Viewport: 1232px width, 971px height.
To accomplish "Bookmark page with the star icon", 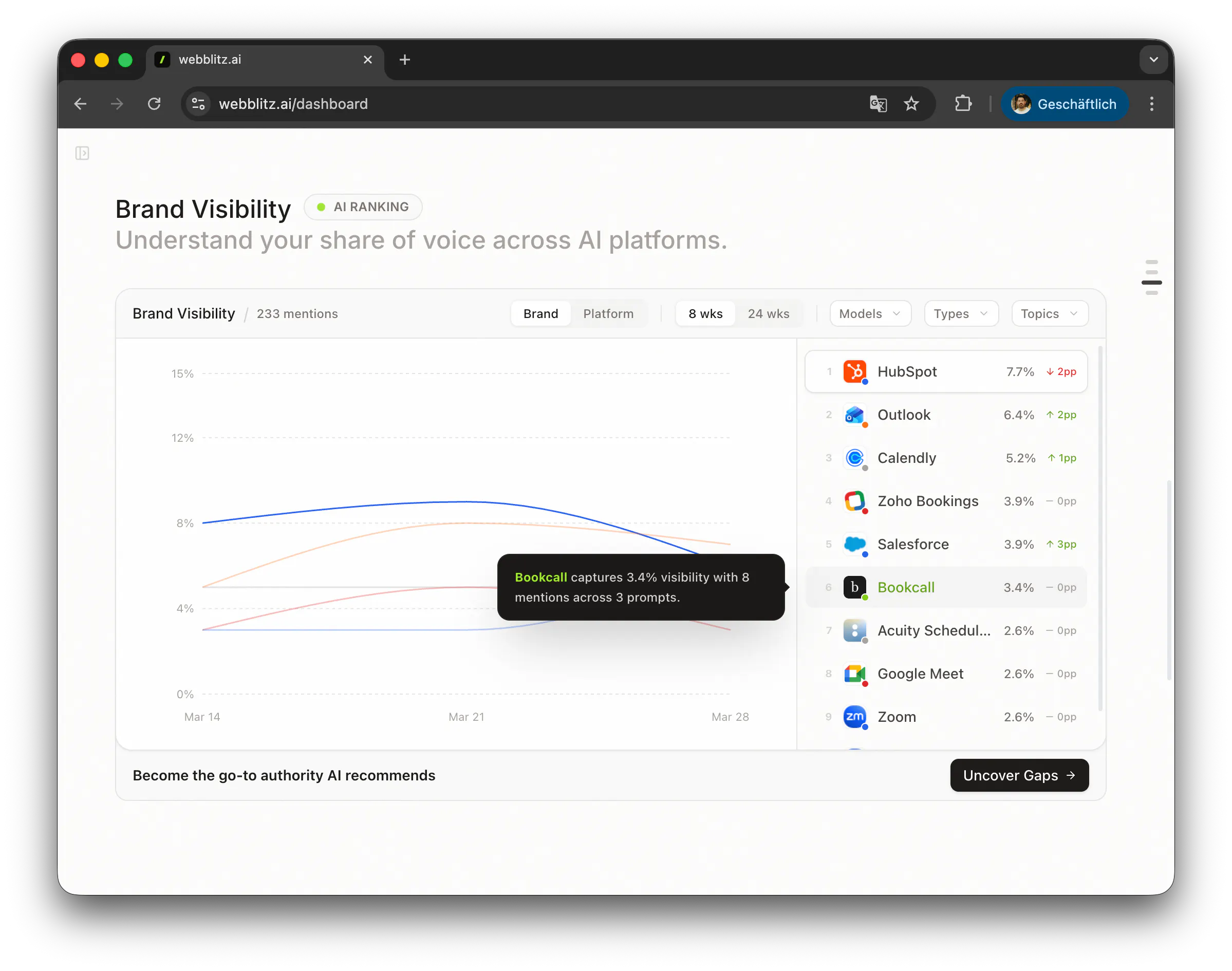I will coord(911,104).
